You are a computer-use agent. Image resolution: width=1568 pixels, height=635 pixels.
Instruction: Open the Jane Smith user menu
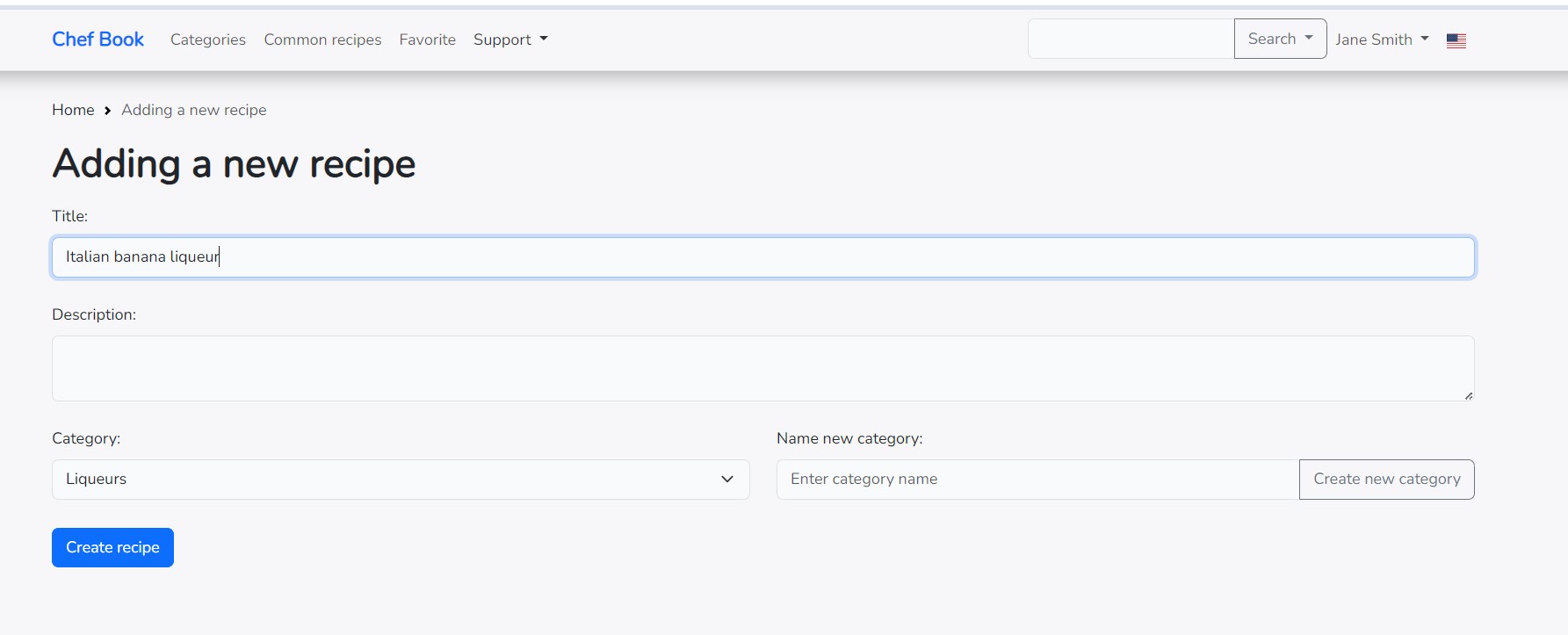click(1381, 40)
